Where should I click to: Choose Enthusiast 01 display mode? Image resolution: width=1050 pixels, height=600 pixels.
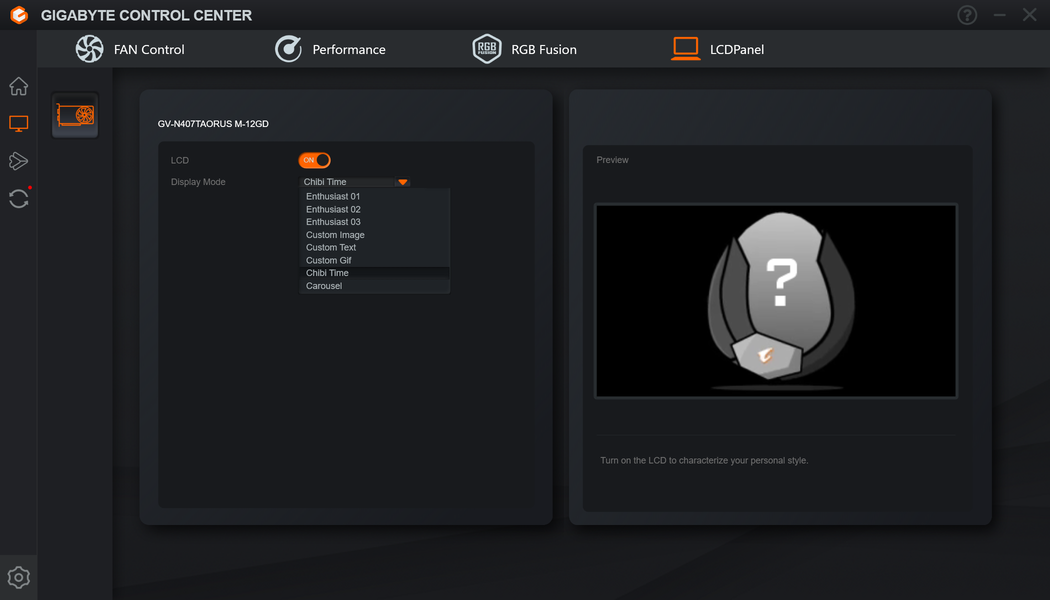pos(374,196)
